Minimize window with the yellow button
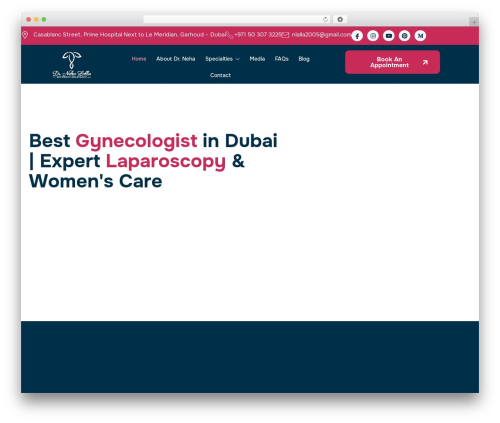 (x=36, y=19)
